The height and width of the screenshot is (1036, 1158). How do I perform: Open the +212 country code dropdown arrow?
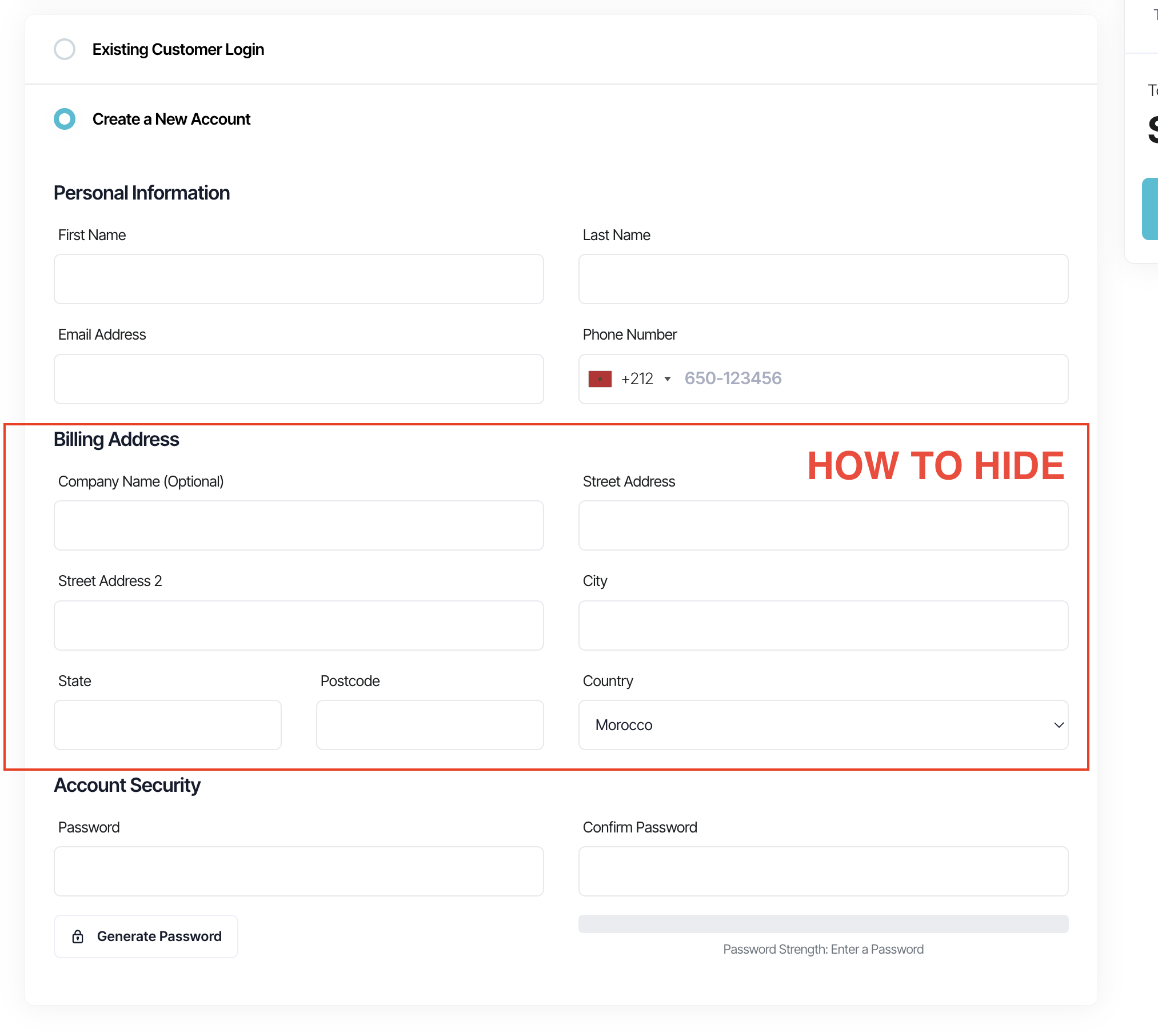pyautogui.click(x=667, y=379)
